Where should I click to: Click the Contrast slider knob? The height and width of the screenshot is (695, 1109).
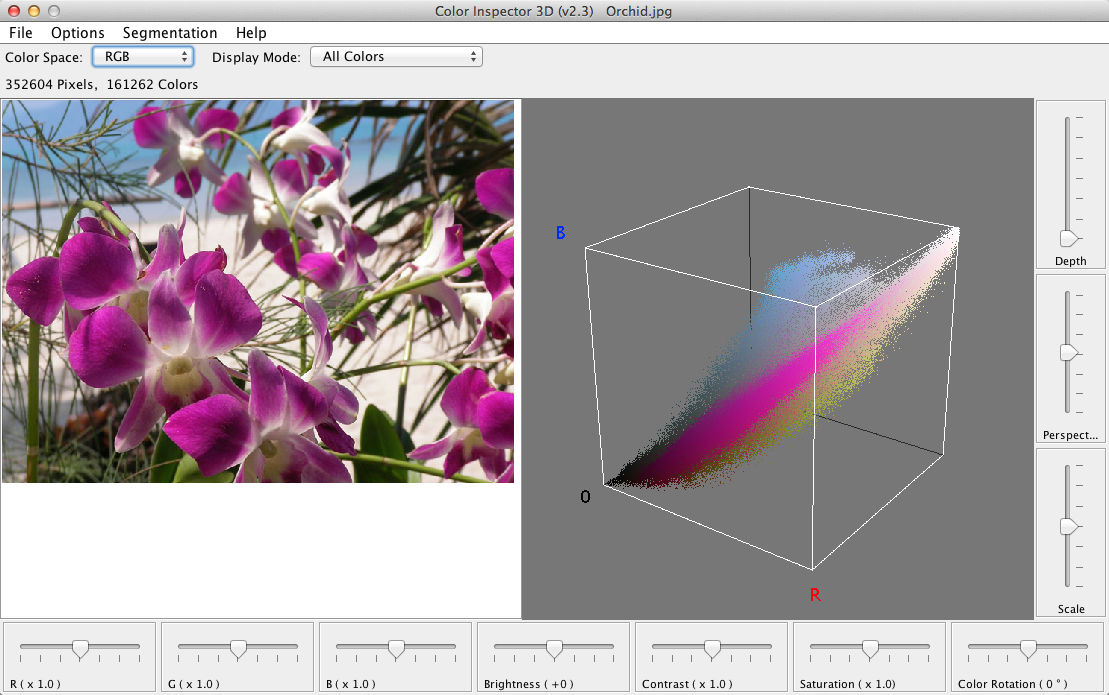point(712,649)
